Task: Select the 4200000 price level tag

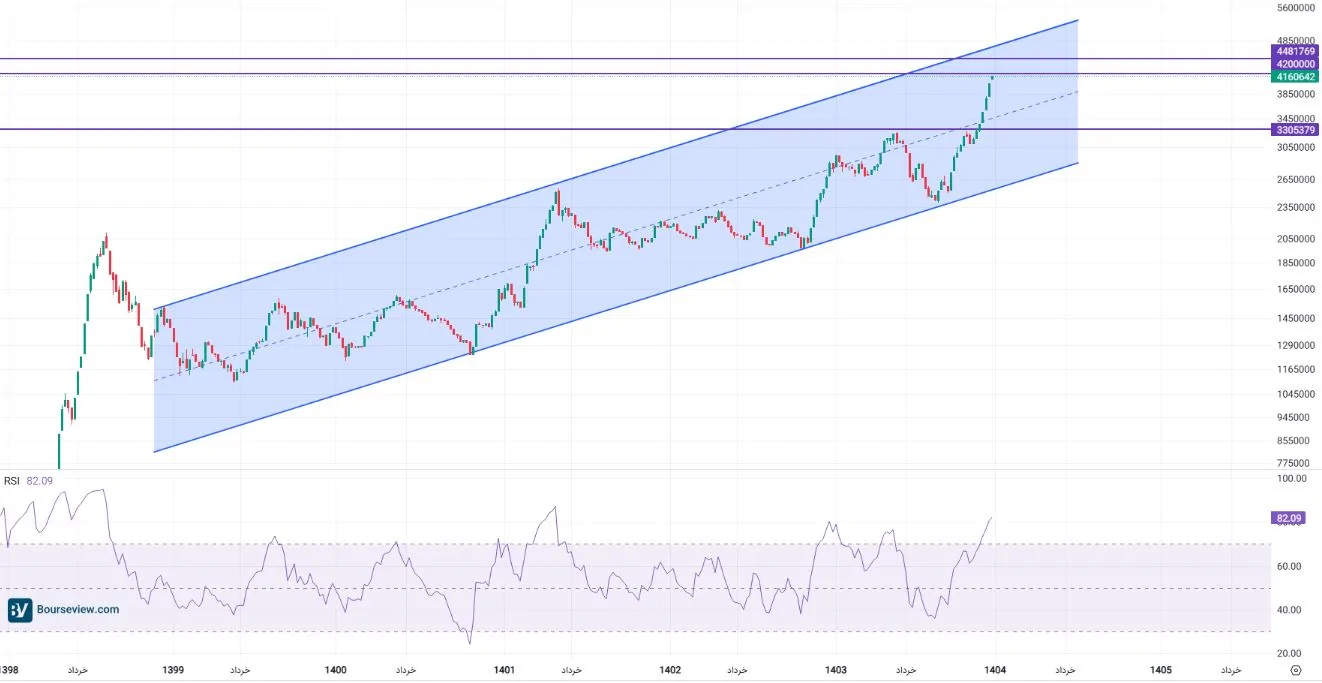Action: coord(1294,63)
